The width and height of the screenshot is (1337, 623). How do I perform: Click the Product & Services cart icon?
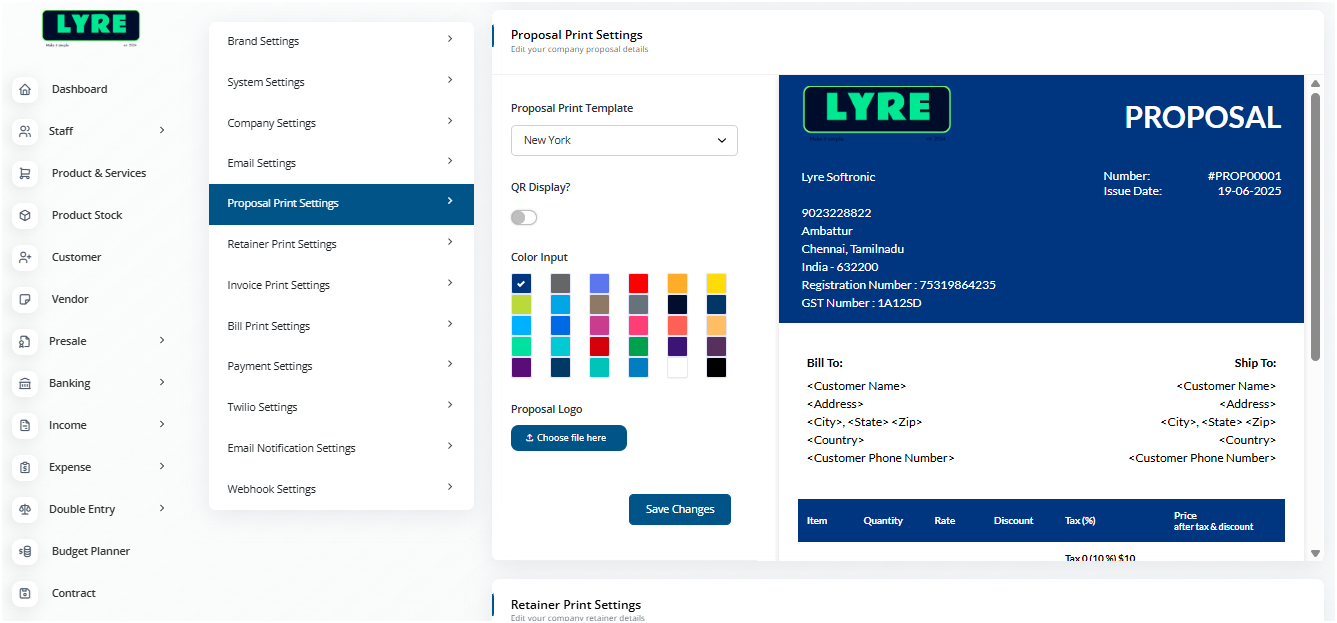tap(25, 173)
